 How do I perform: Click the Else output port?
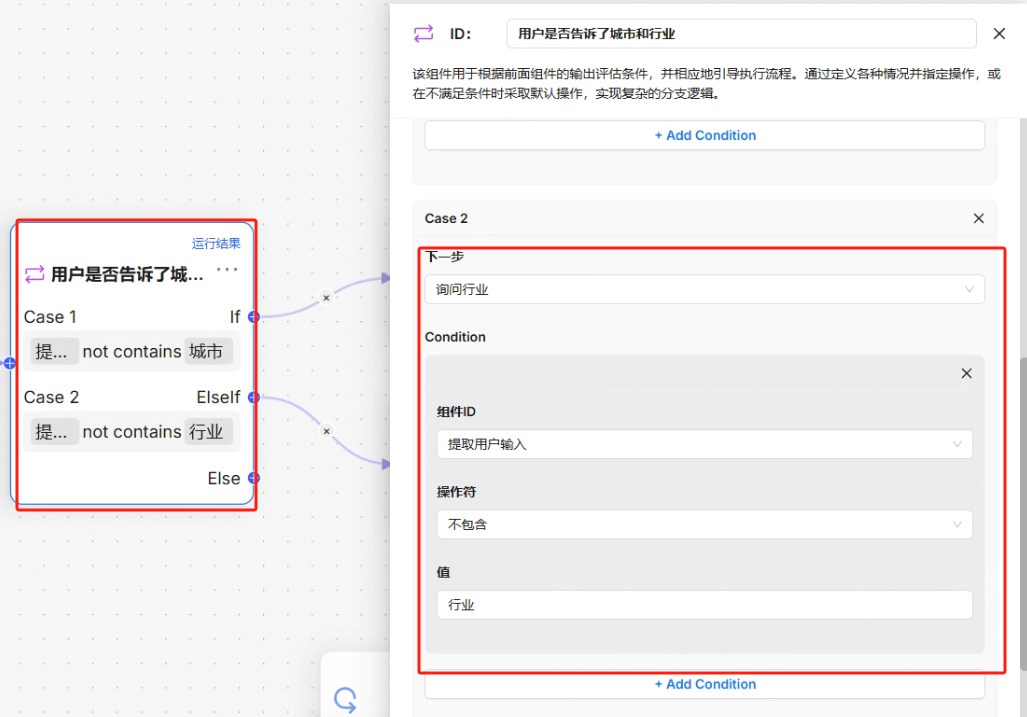(x=254, y=478)
